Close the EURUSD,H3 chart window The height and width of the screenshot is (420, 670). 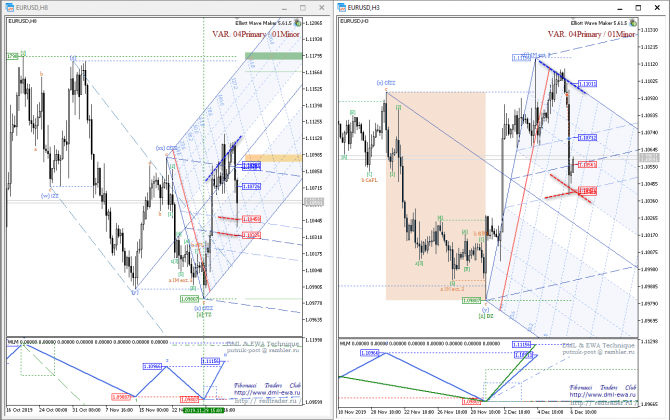coord(657,8)
